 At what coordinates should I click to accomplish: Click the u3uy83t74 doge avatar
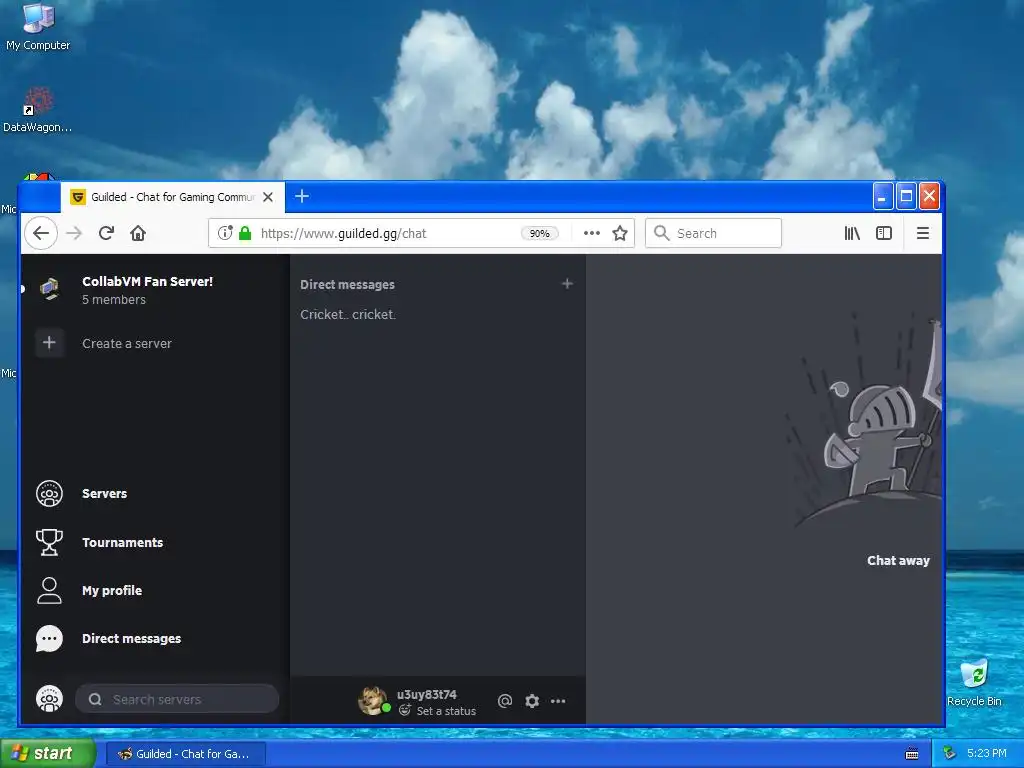pos(373,700)
